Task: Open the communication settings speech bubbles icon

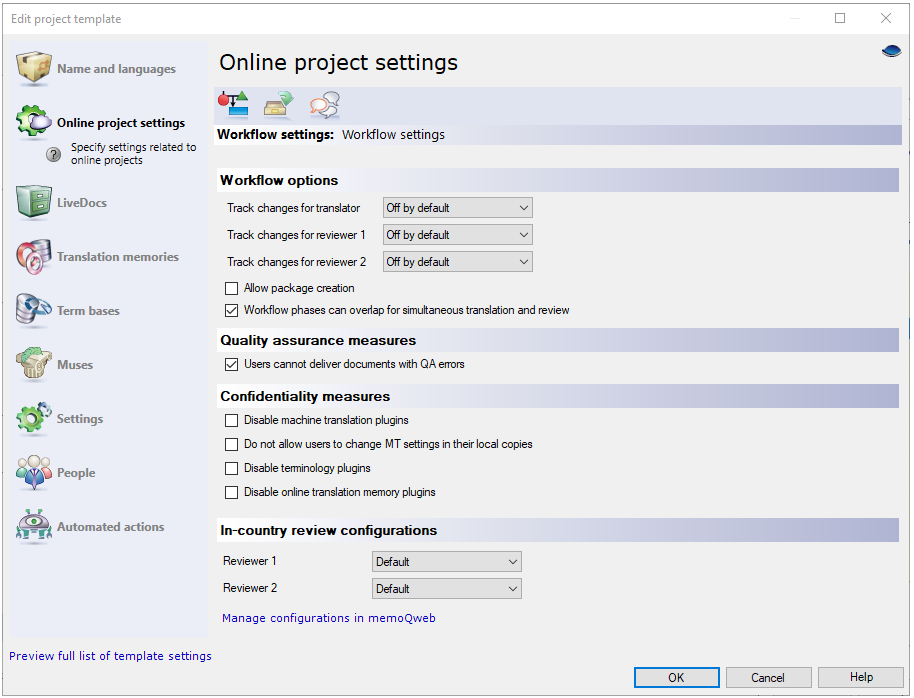Action: tap(321, 103)
